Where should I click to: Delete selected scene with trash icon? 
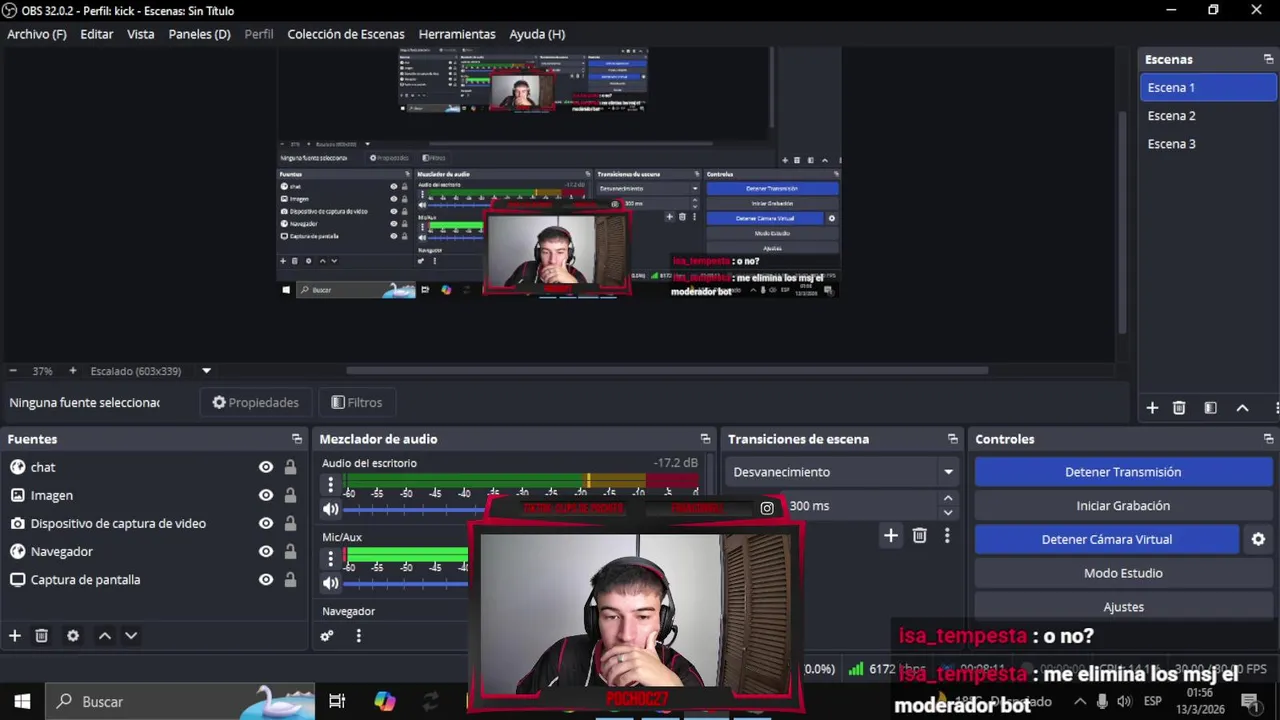pyautogui.click(x=1179, y=408)
